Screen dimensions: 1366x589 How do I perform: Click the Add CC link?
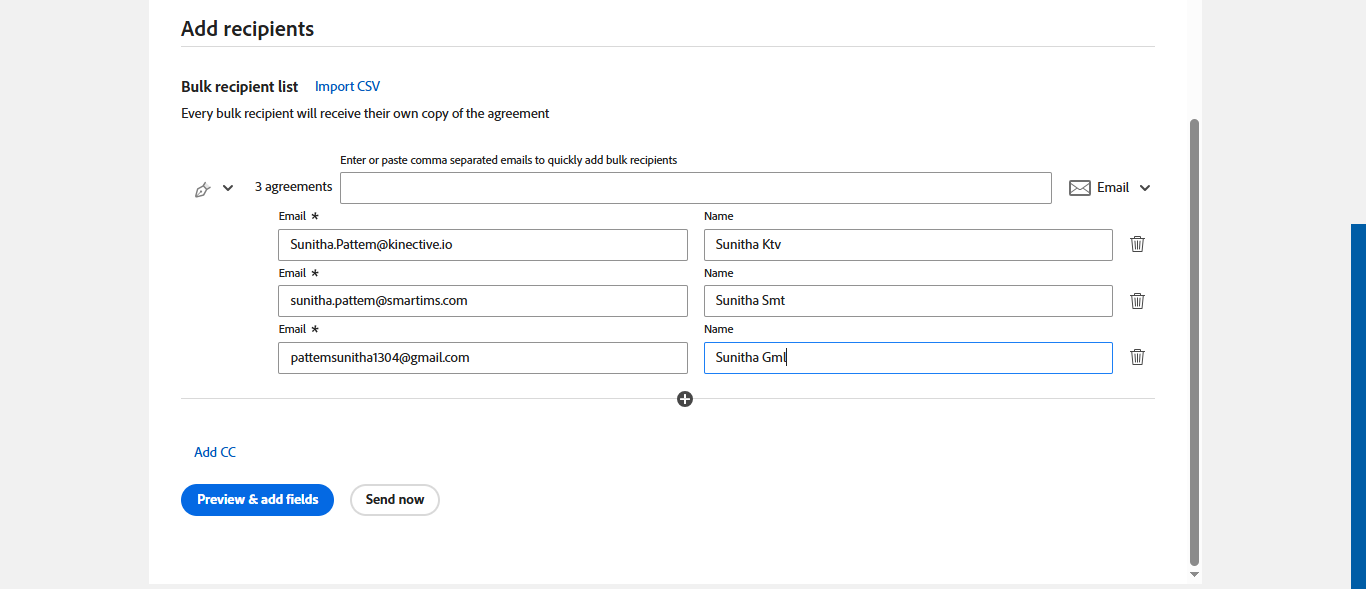(215, 452)
